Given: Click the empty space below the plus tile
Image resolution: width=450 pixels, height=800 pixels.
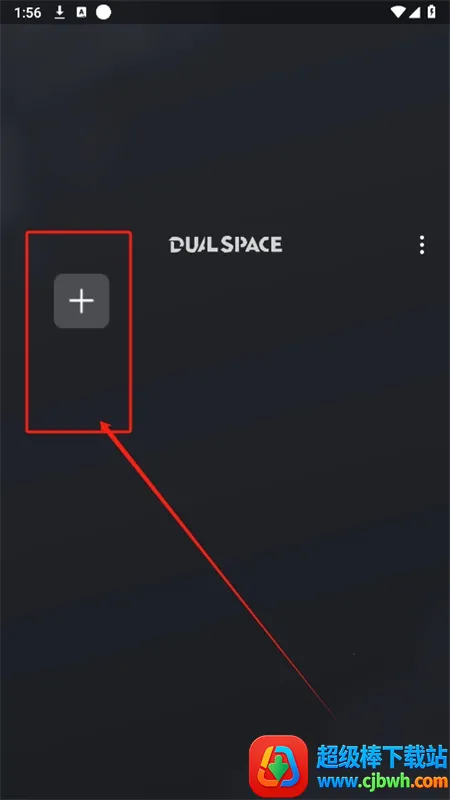Looking at the screenshot, I should click(79, 379).
